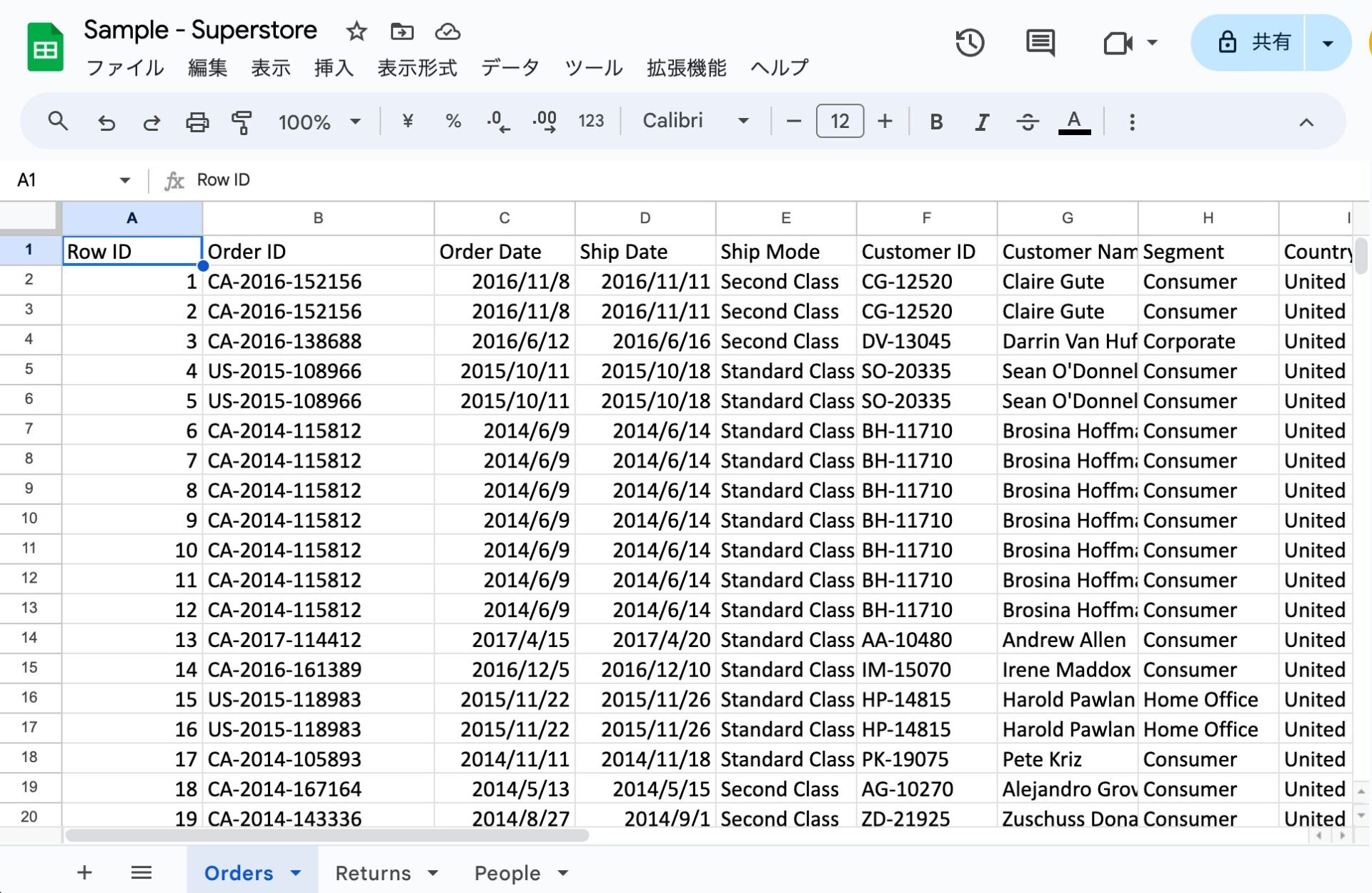Add a new sheet with plus button
Viewport: 1372px width, 893px height.
tap(84, 872)
